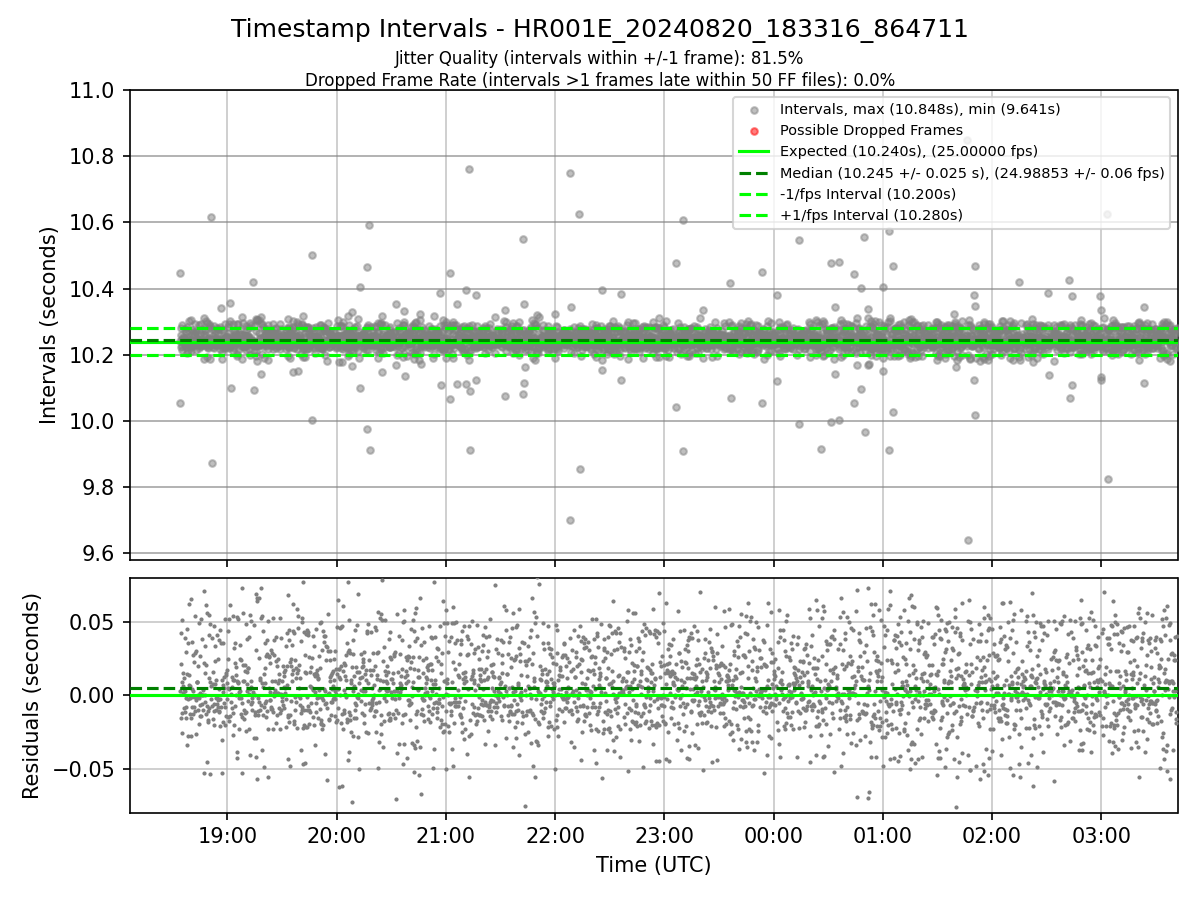Click the 'Dropped Frame Rate' subtitle line showing 0.0%
This screenshot has width=1200, height=900.
[x=599, y=80]
